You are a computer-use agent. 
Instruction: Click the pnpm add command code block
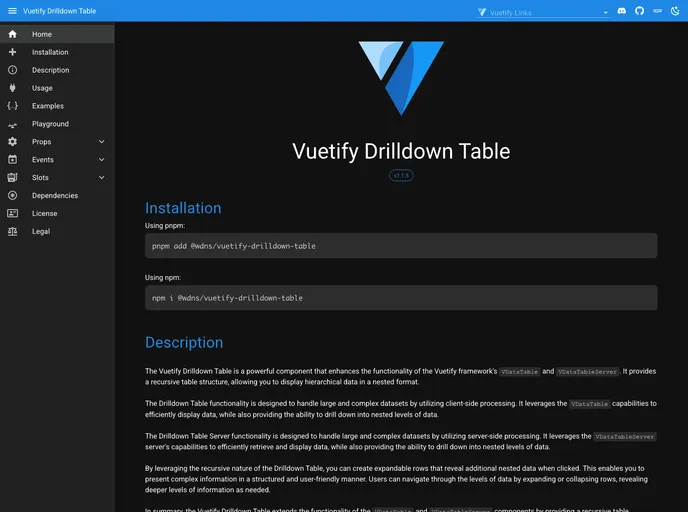tap(401, 246)
